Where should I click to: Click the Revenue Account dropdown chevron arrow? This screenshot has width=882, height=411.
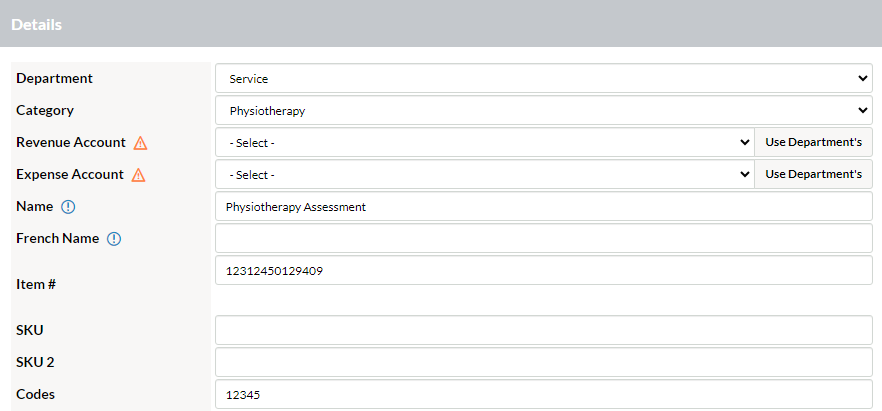click(x=744, y=142)
